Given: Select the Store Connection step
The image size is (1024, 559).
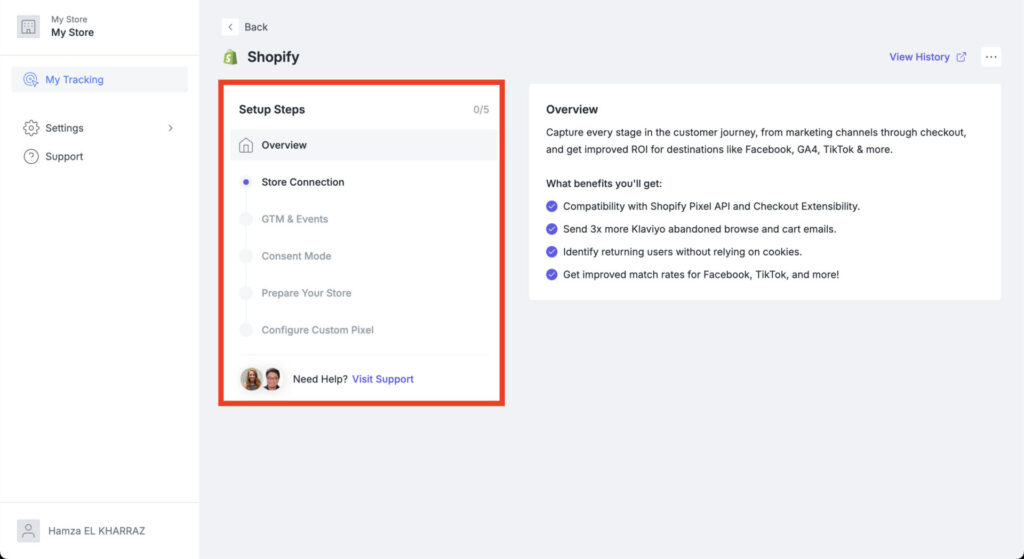Looking at the screenshot, I should [302, 182].
